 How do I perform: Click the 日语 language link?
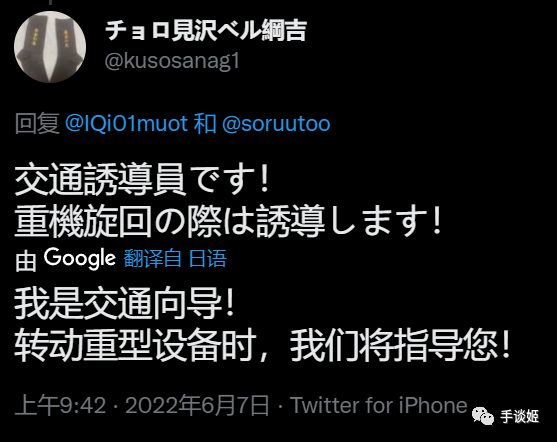click(x=207, y=259)
